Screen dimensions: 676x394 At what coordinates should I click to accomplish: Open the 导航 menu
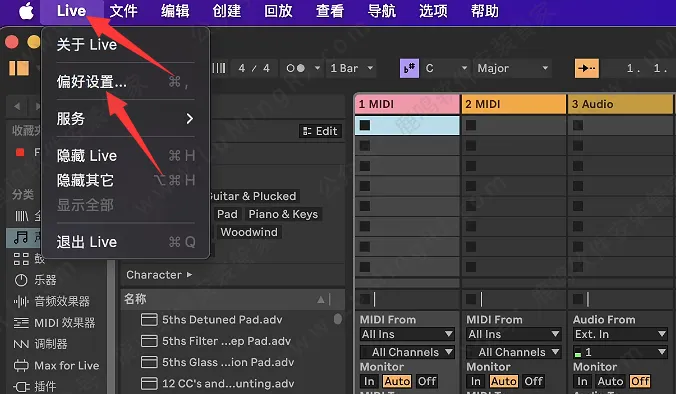[x=382, y=11]
